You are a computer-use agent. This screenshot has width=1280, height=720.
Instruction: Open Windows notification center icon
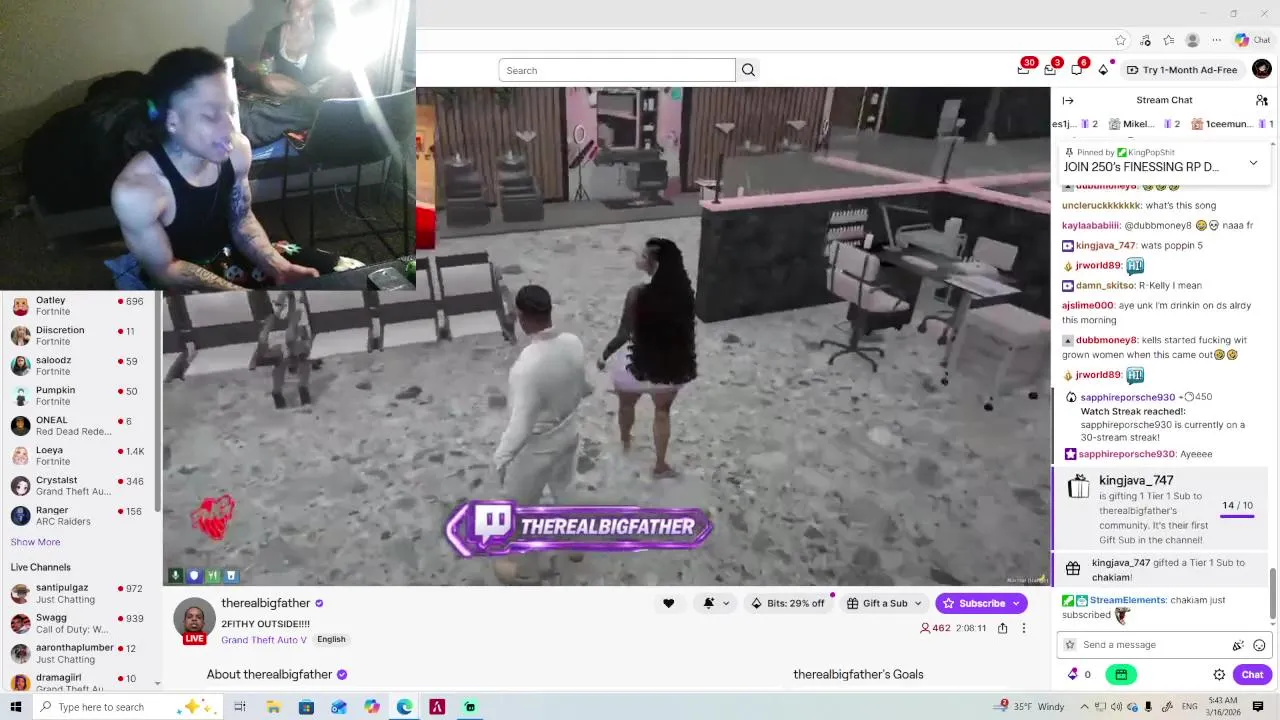(1258, 707)
